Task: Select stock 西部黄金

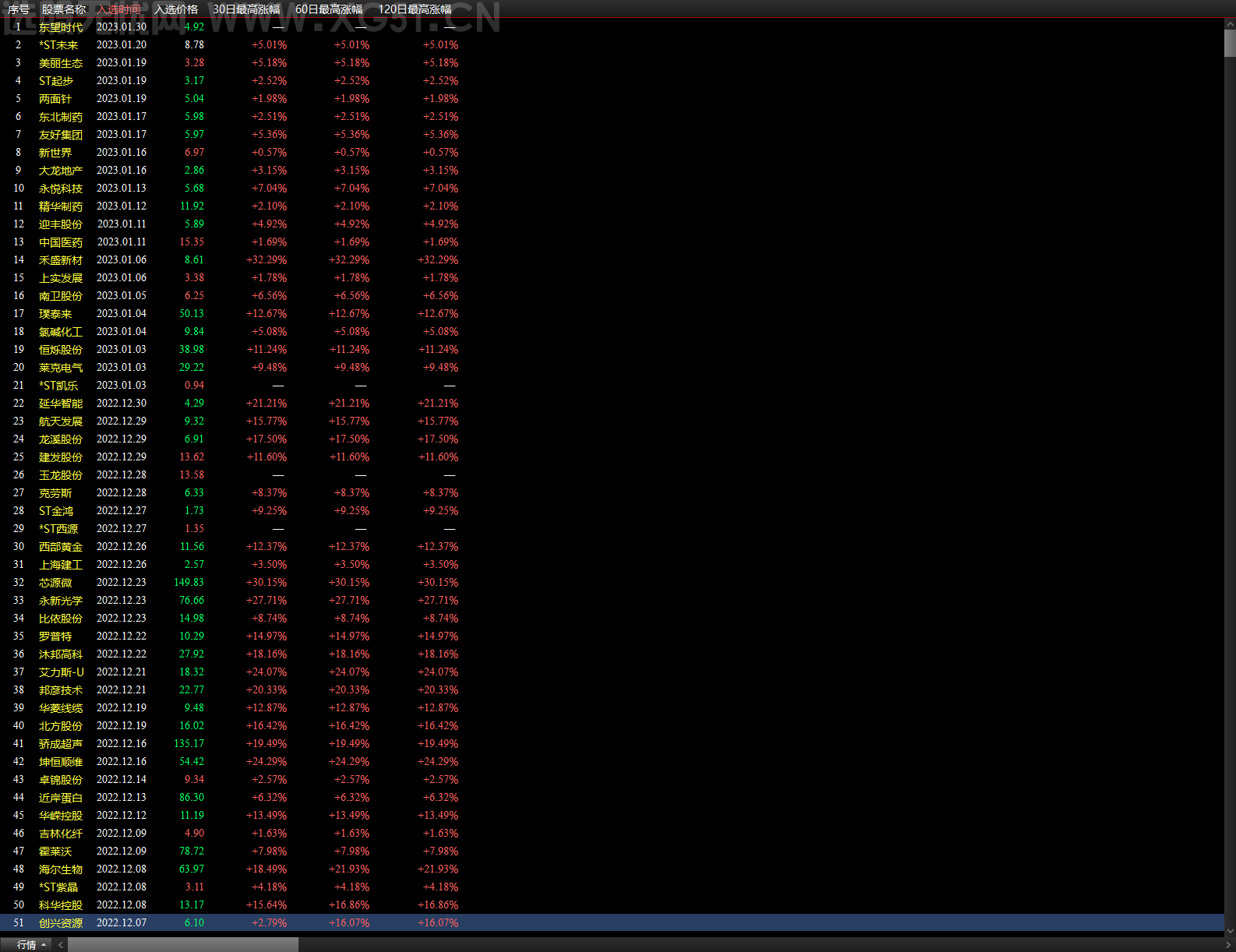Action: pos(61,547)
